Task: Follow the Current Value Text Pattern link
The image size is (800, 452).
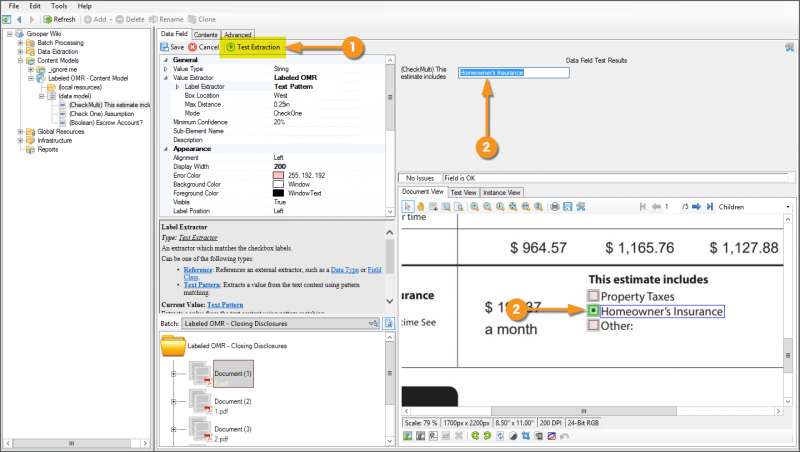Action: [225, 305]
